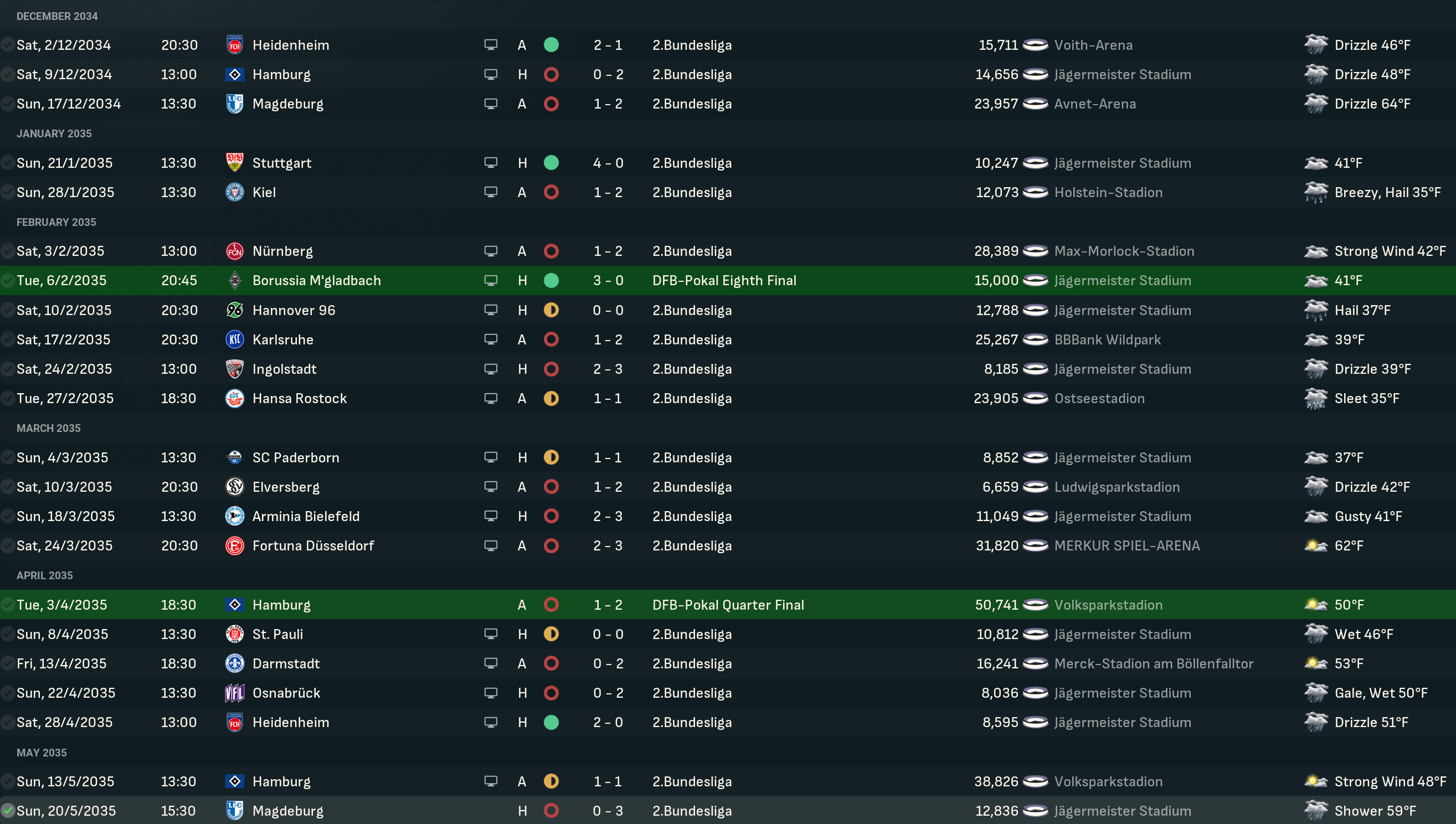
Task: Toggle the checkmark beside Tue, 3/4/2035
Action: point(8,604)
